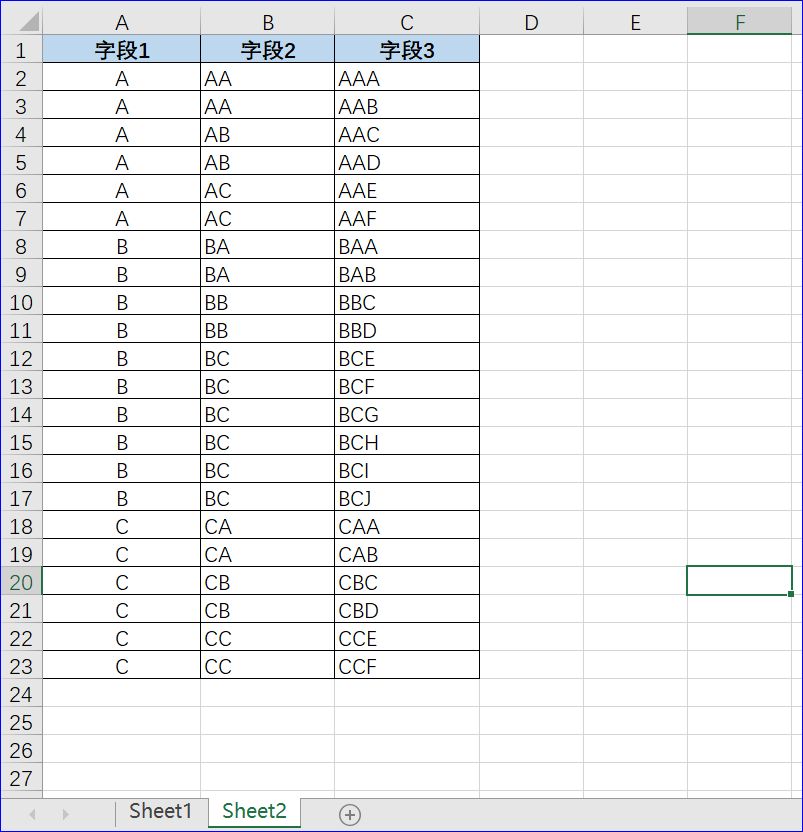Select the cell containing BAA
Screen dimensions: 803x832
tap(407, 246)
